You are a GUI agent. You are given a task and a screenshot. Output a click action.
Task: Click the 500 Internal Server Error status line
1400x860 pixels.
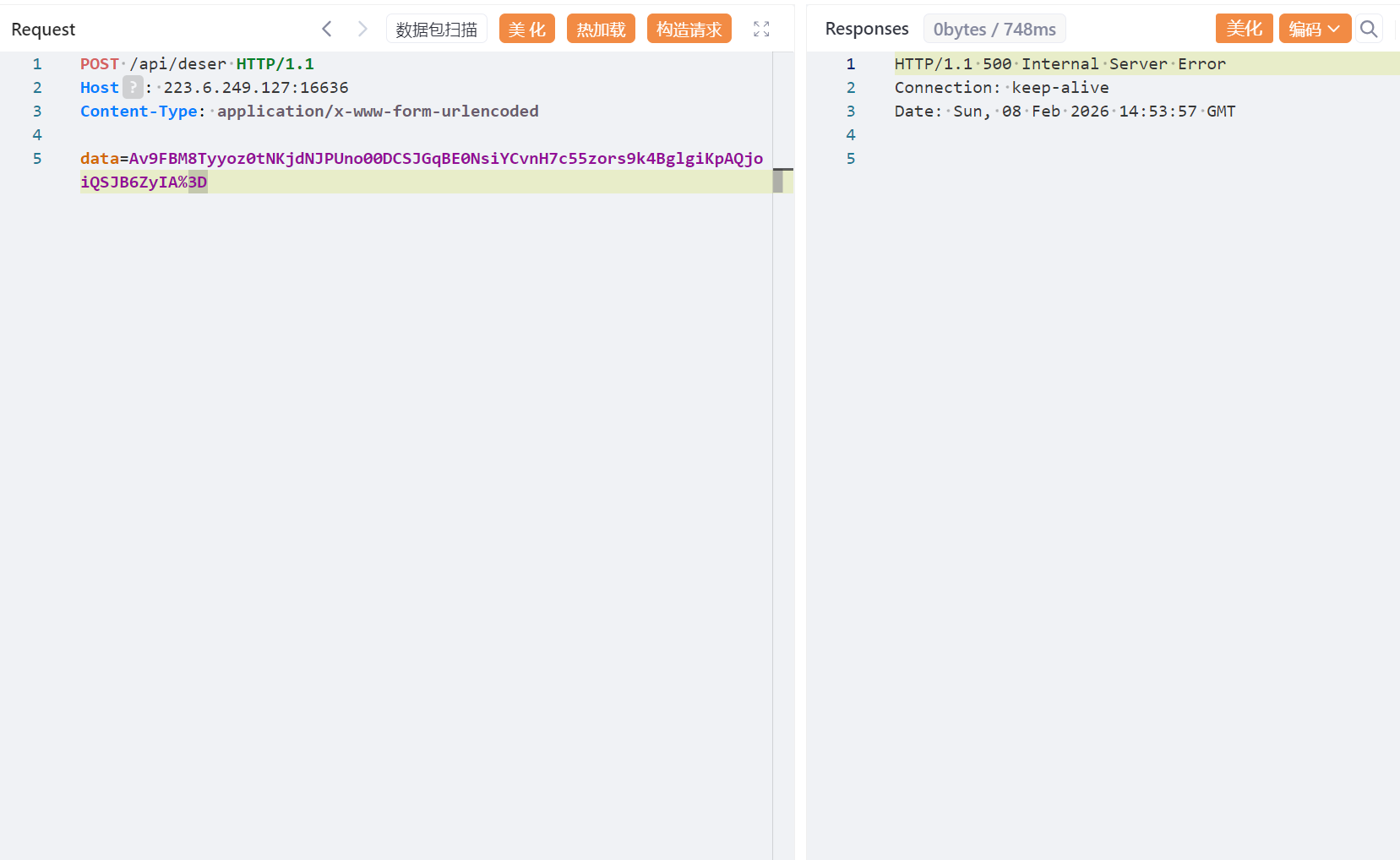point(1060,64)
